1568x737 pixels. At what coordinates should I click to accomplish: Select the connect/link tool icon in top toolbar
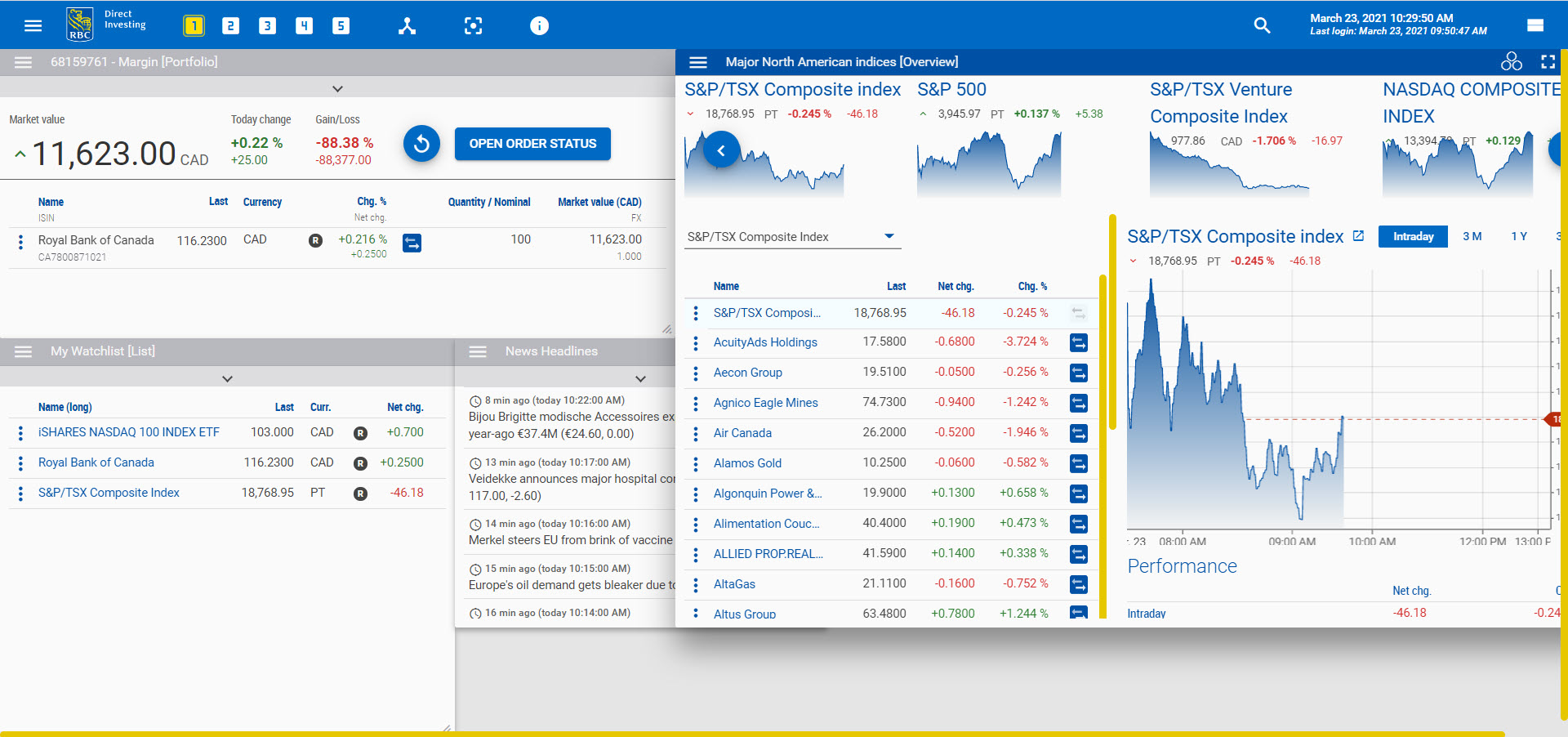pos(407,25)
